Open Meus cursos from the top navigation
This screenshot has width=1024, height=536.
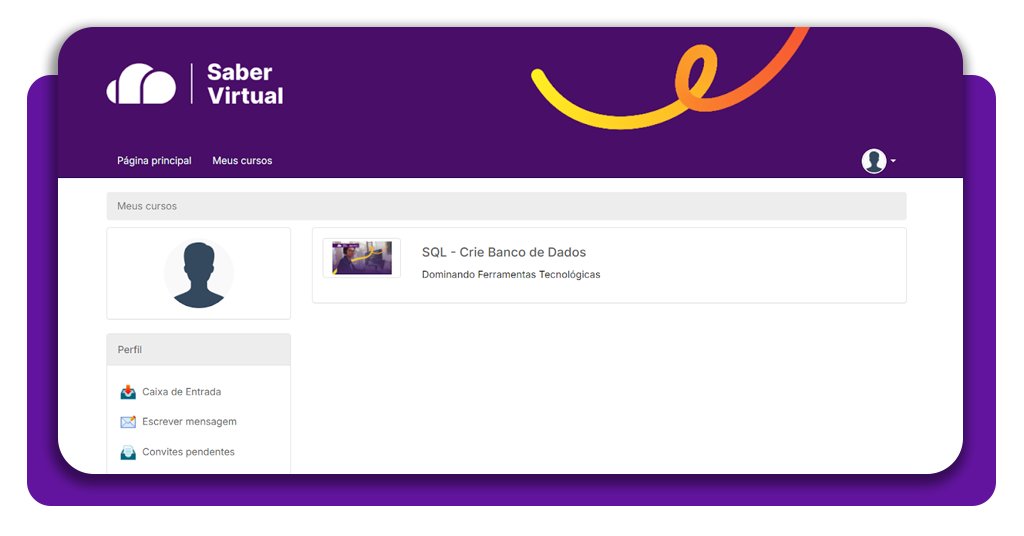coord(242,161)
